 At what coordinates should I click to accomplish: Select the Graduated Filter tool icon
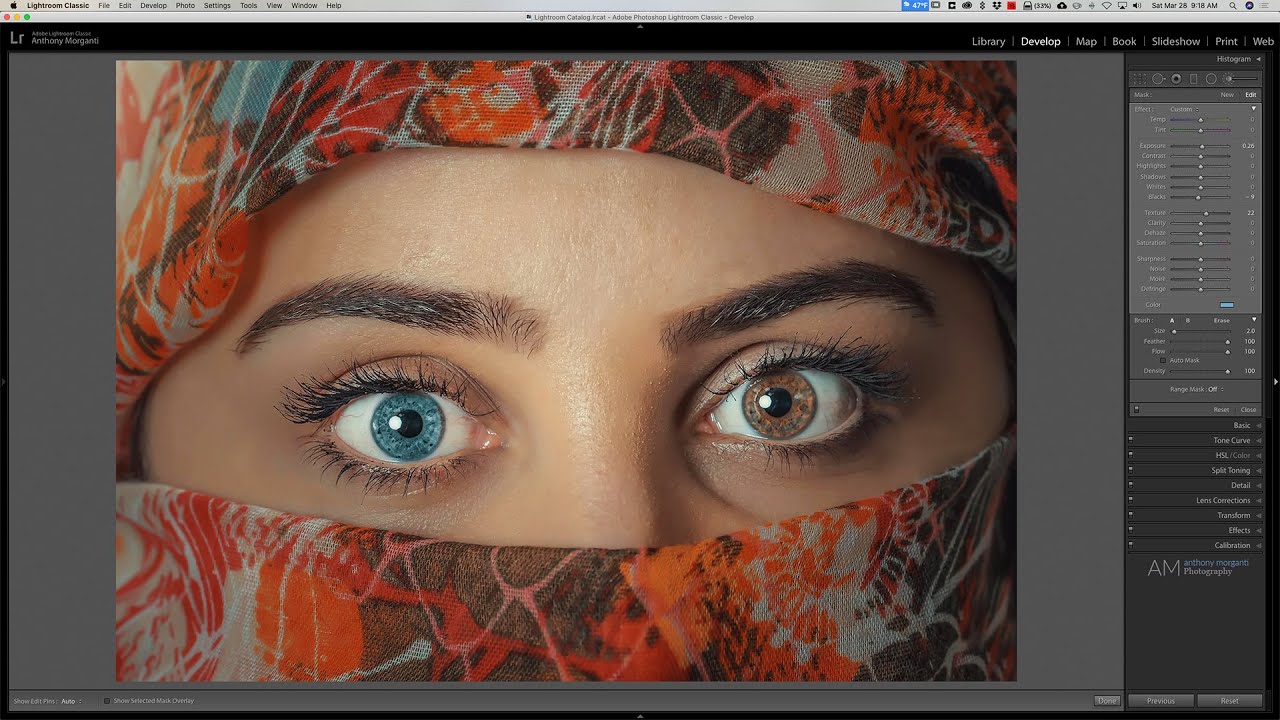coord(1193,79)
